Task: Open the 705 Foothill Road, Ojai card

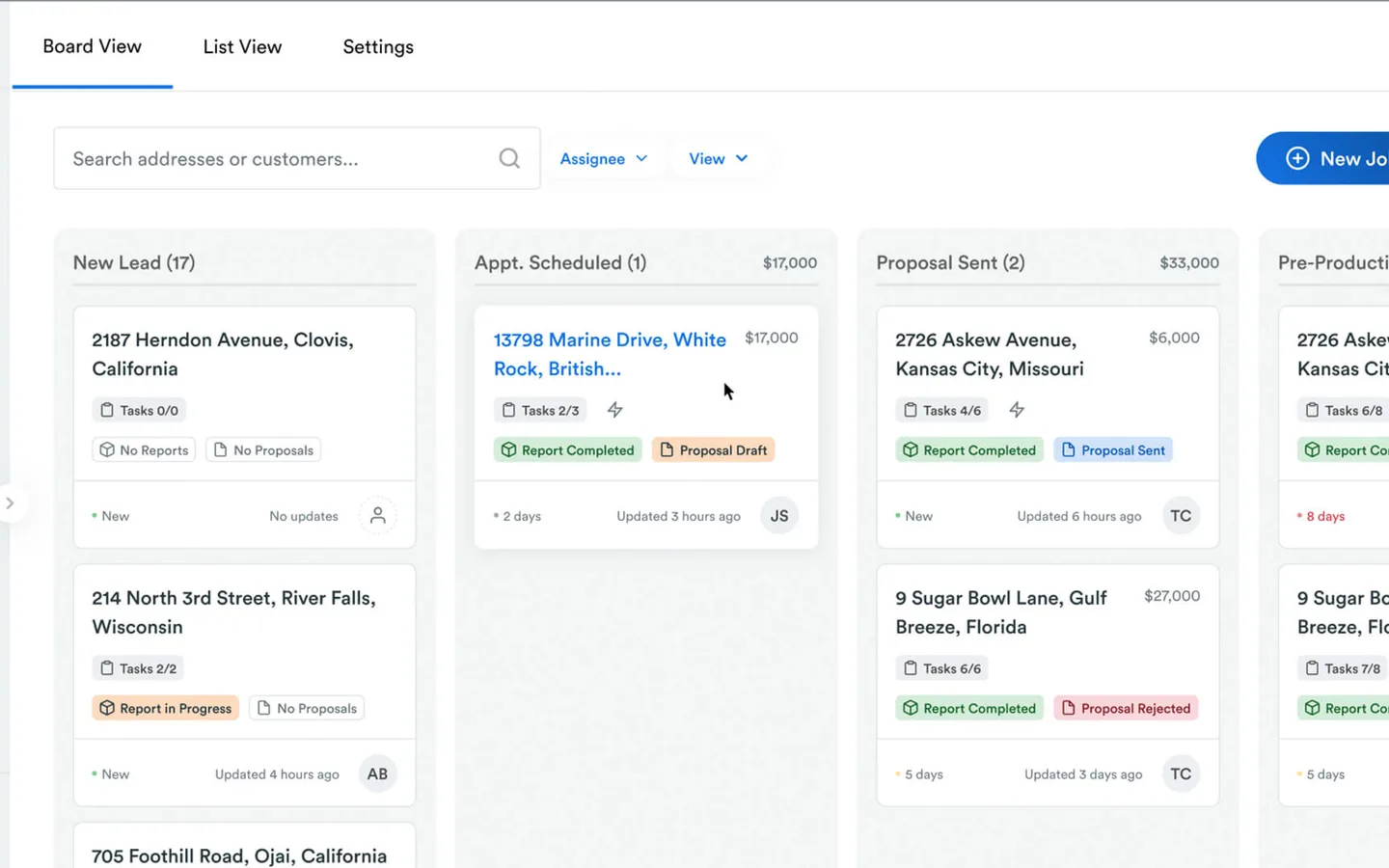Action: (x=239, y=855)
